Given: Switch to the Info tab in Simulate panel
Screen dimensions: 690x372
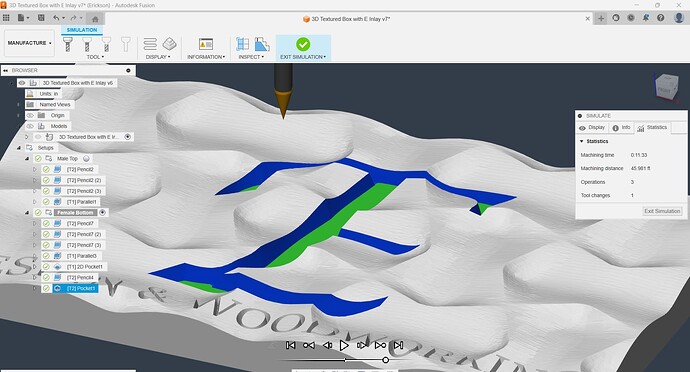Looking at the screenshot, I should tap(621, 128).
